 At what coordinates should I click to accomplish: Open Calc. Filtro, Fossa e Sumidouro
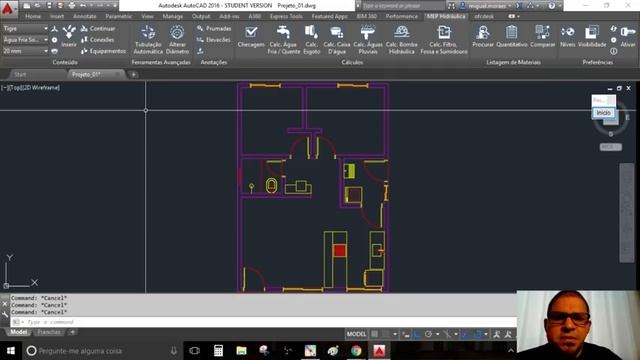(444, 40)
